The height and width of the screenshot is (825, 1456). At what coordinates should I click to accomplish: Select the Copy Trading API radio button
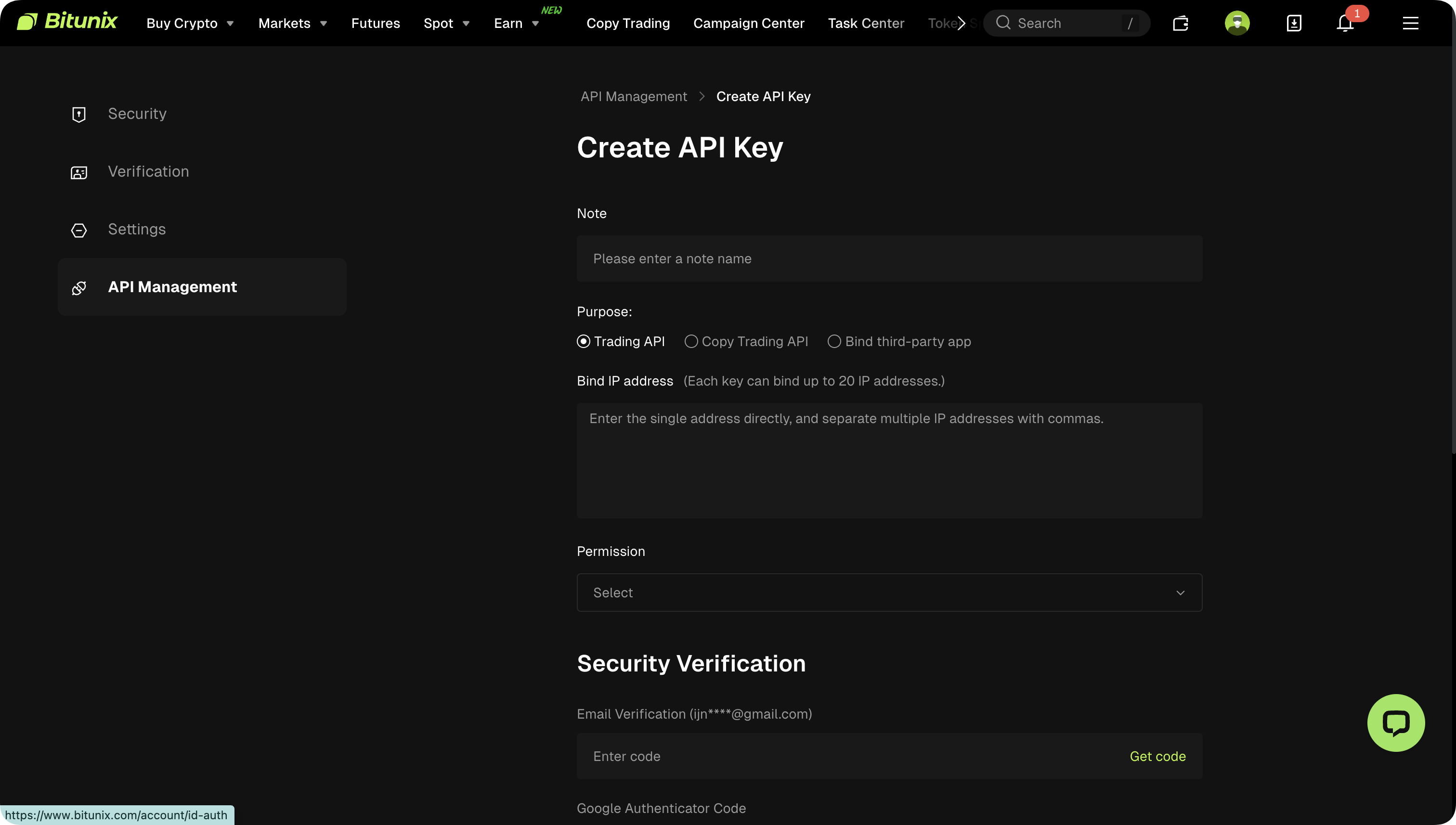tap(691, 341)
